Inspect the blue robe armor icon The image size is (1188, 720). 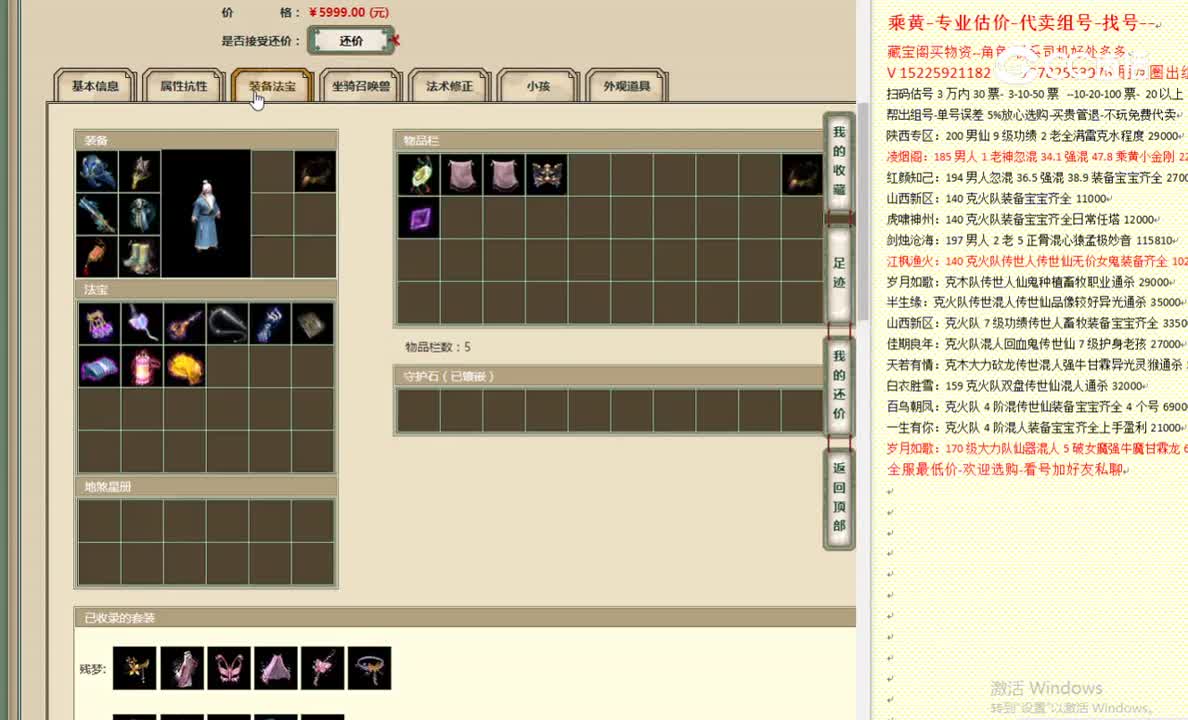[139, 214]
